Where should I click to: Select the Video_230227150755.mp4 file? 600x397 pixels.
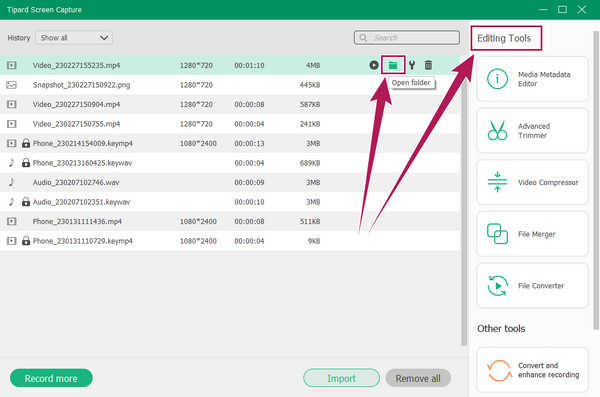(230, 124)
